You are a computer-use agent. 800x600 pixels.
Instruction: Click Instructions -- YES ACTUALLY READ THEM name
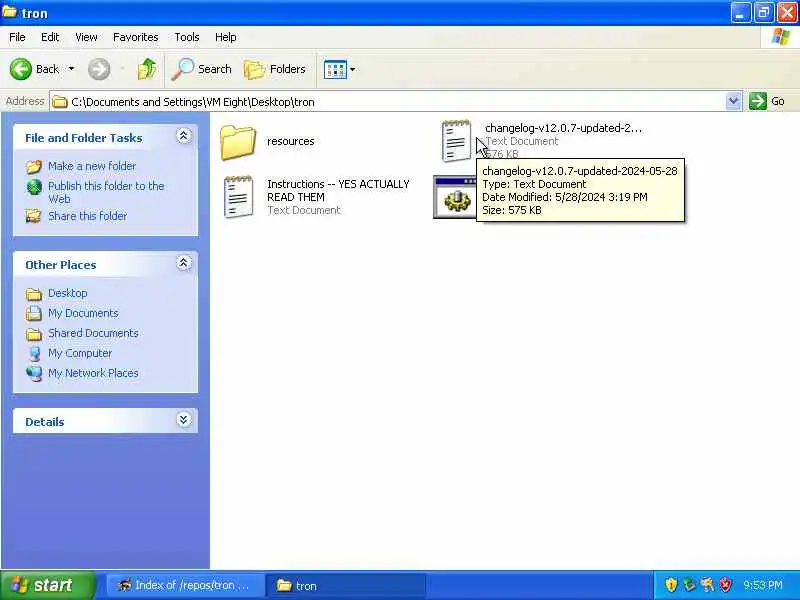point(338,190)
